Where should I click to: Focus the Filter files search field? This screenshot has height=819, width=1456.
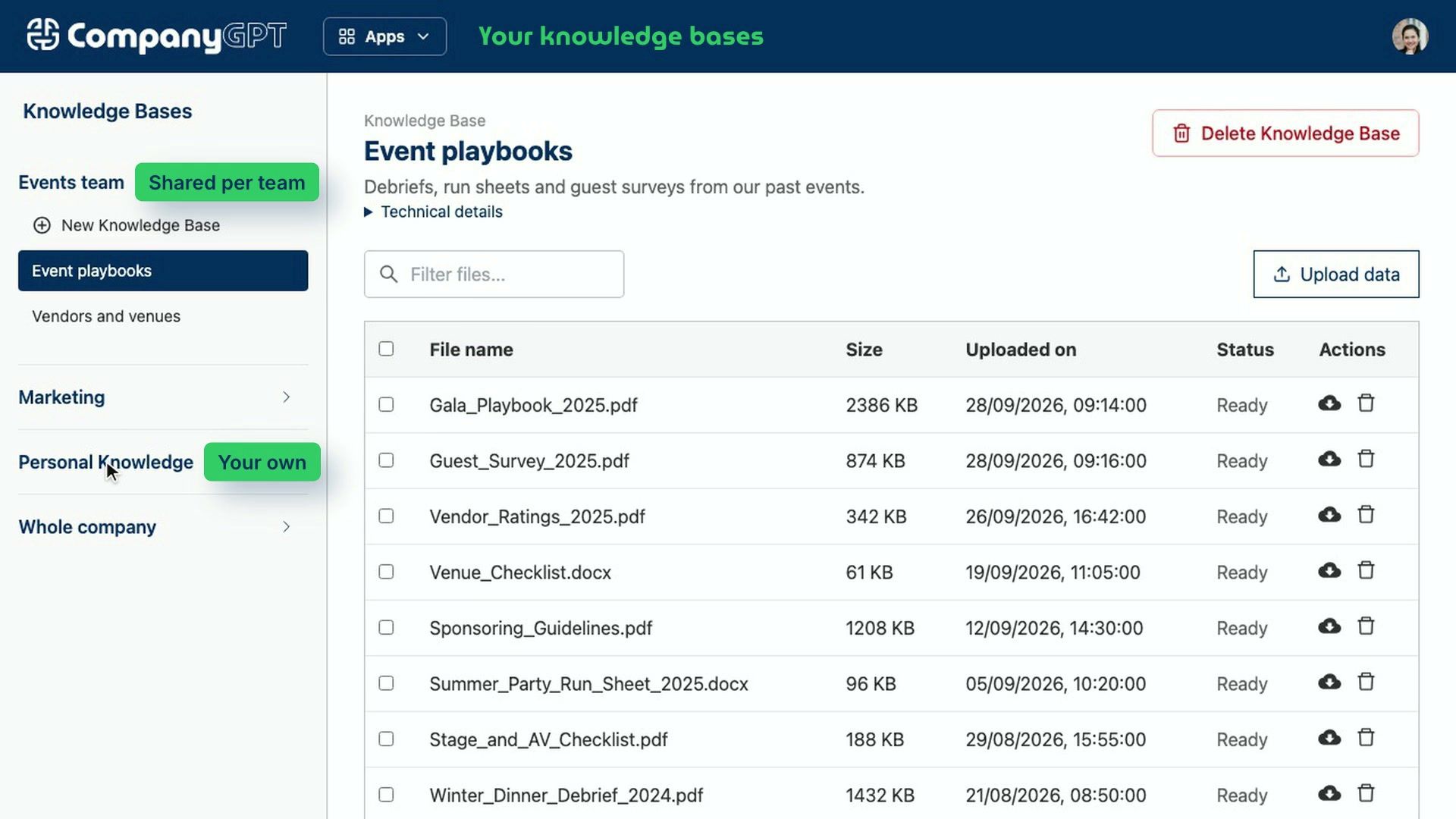pyautogui.click(x=494, y=274)
